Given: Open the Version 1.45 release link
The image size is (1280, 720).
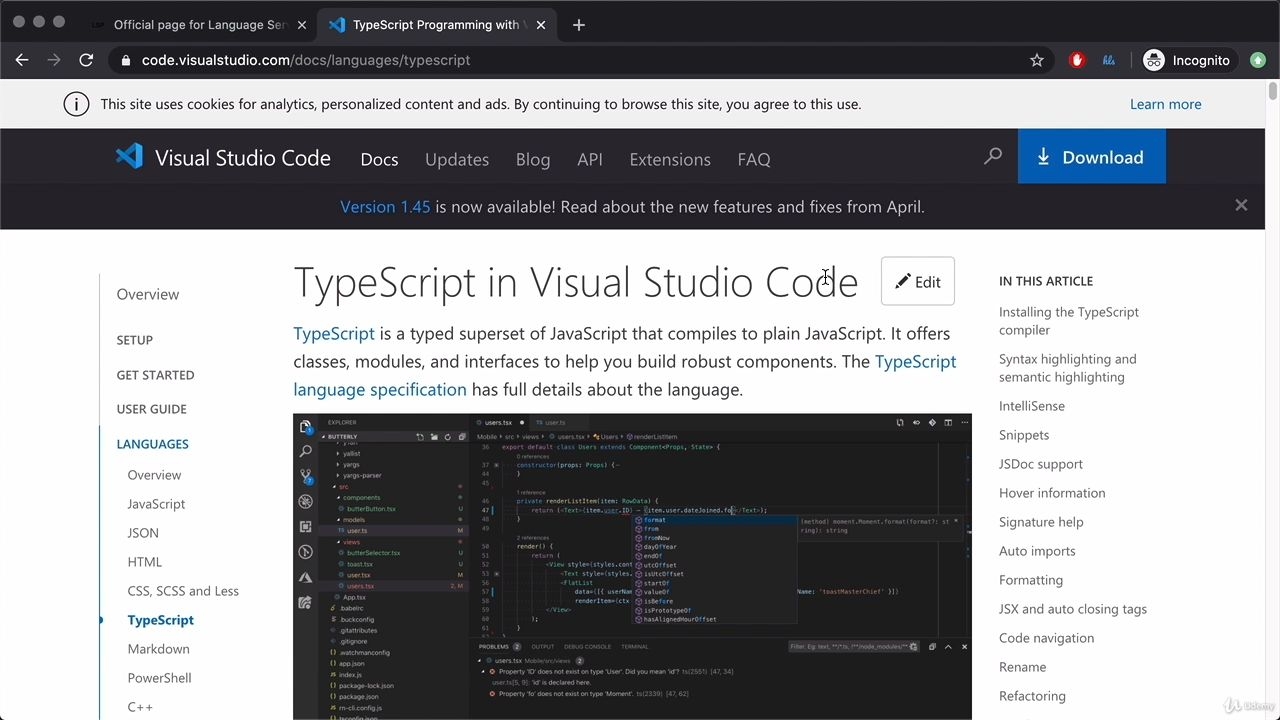Looking at the screenshot, I should [385, 207].
